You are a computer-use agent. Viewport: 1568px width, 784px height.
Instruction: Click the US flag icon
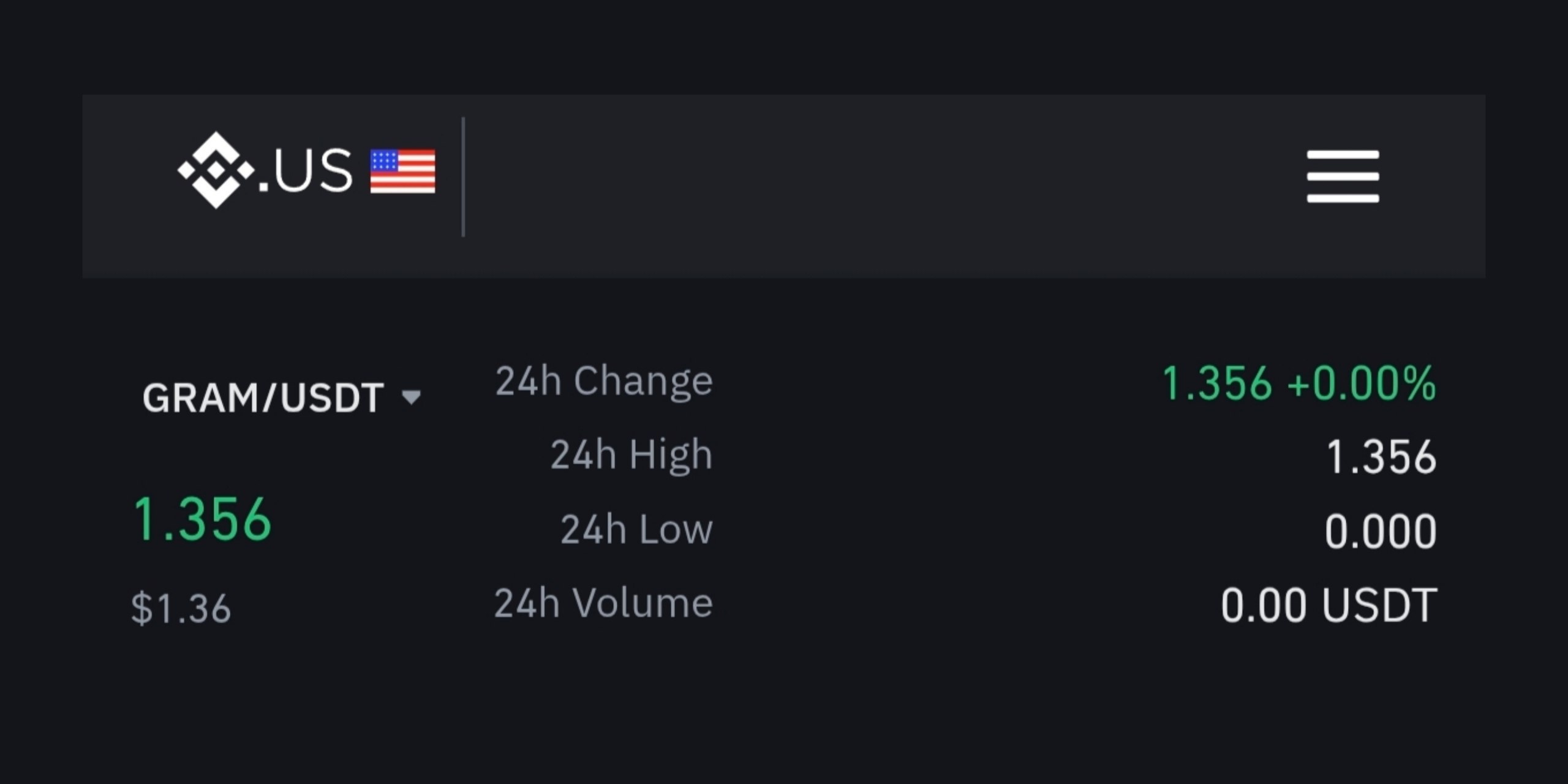pyautogui.click(x=403, y=171)
